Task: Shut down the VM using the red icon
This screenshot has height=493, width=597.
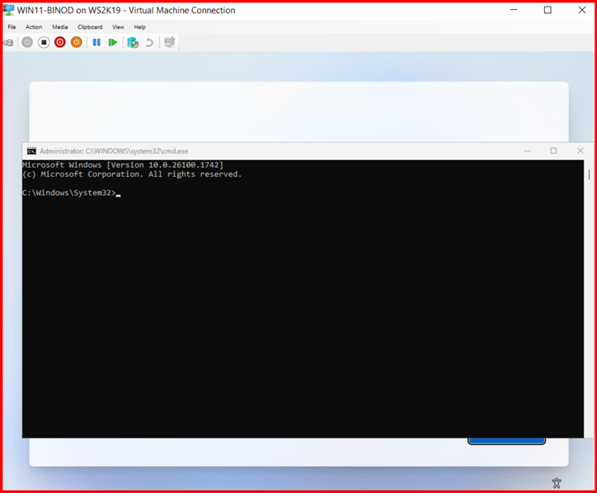Action: [x=60, y=42]
